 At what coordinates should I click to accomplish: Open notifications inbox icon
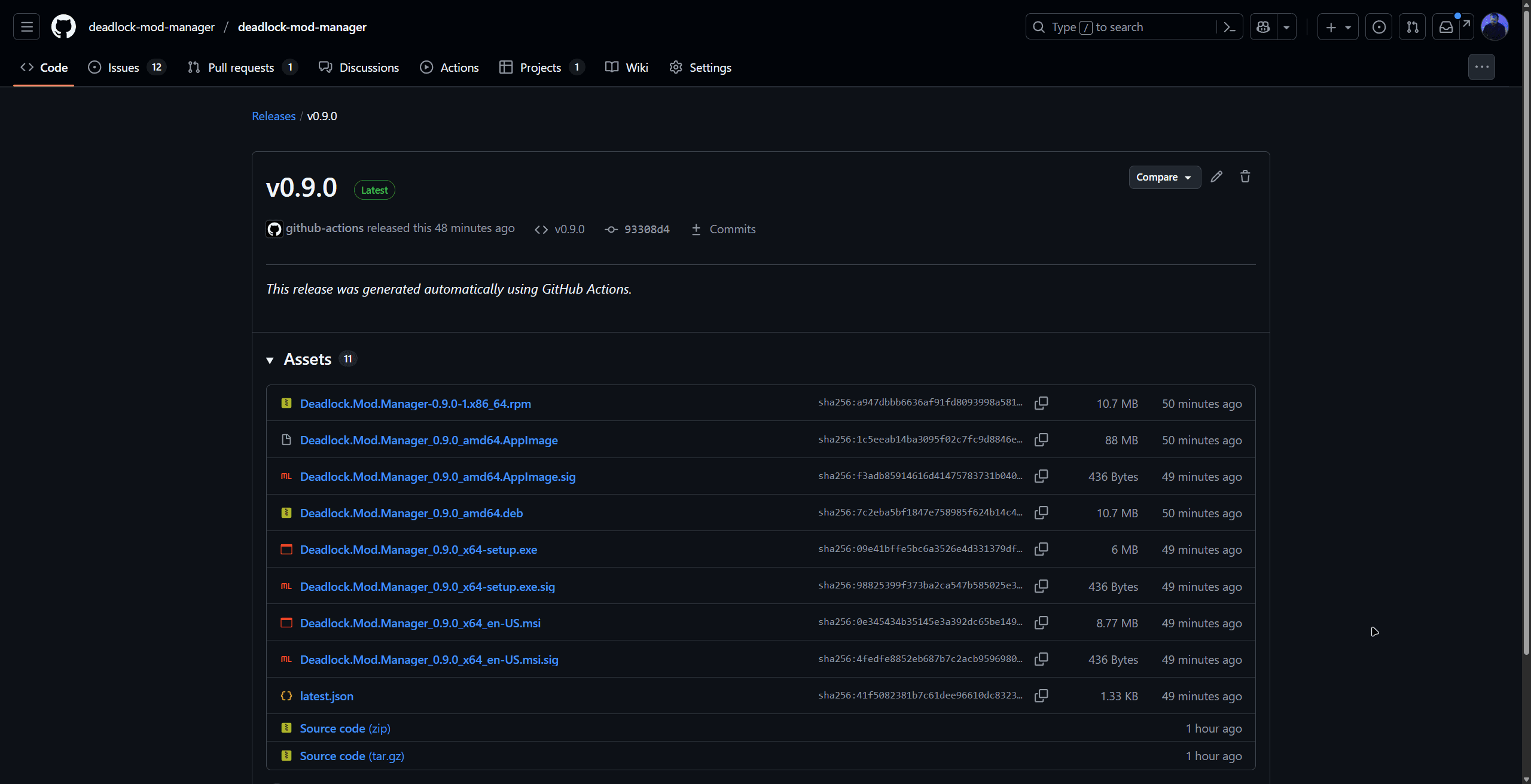(x=1446, y=27)
